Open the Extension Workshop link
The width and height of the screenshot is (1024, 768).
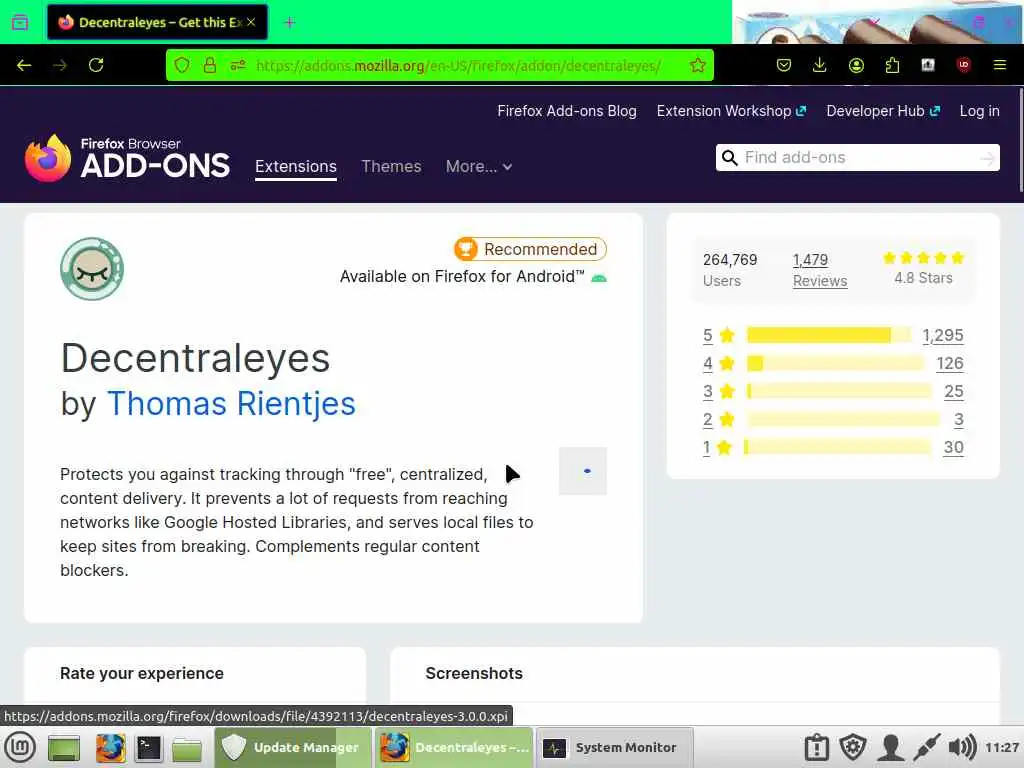[x=731, y=111]
